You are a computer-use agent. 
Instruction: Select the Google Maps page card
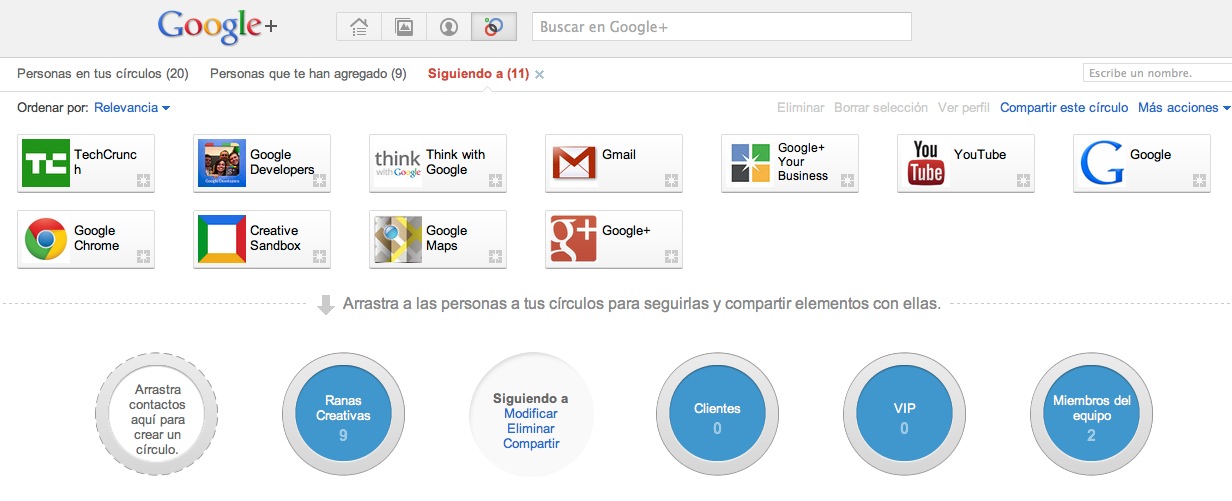(x=437, y=239)
